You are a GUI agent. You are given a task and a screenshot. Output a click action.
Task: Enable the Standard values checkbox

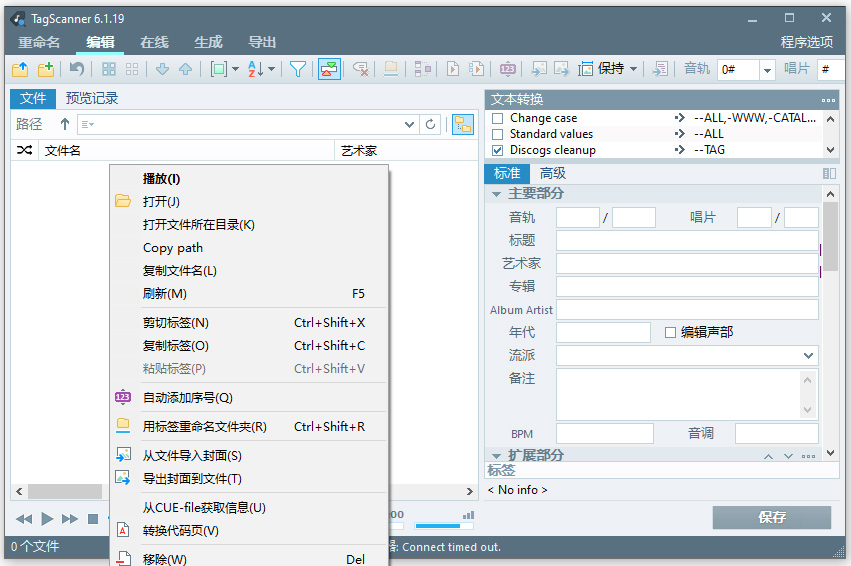[497, 134]
